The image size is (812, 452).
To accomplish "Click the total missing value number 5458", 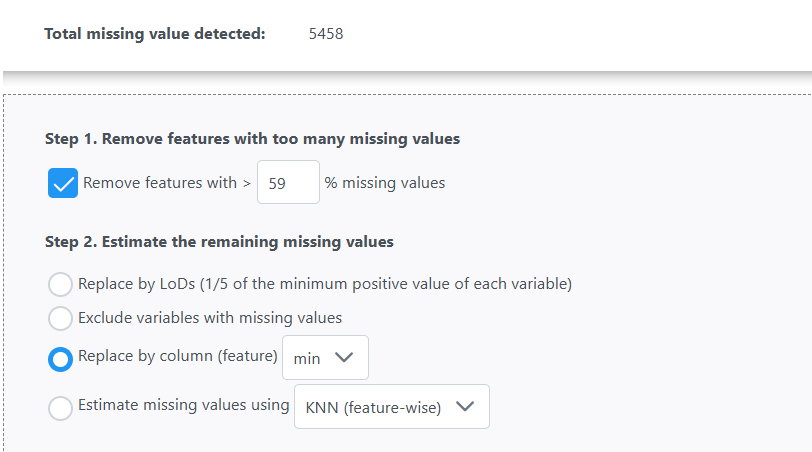I will click(326, 34).
